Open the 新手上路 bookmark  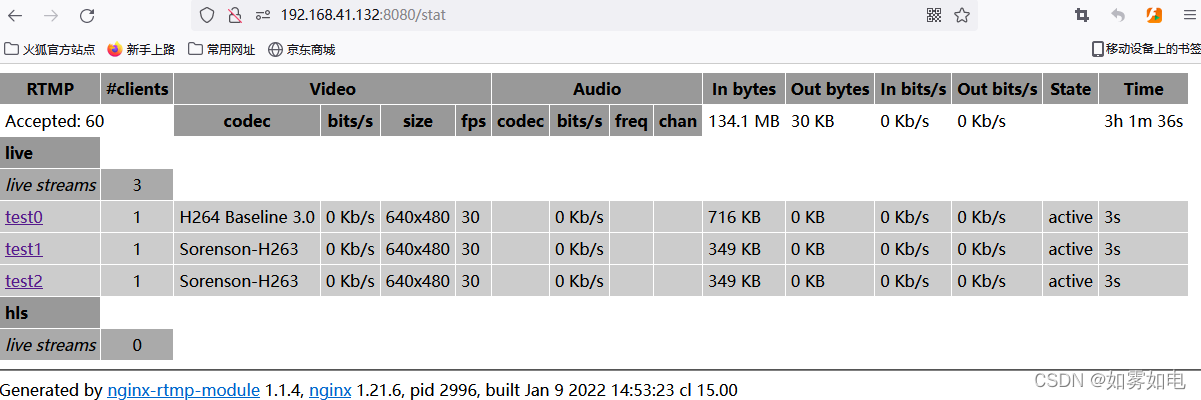click(x=141, y=49)
